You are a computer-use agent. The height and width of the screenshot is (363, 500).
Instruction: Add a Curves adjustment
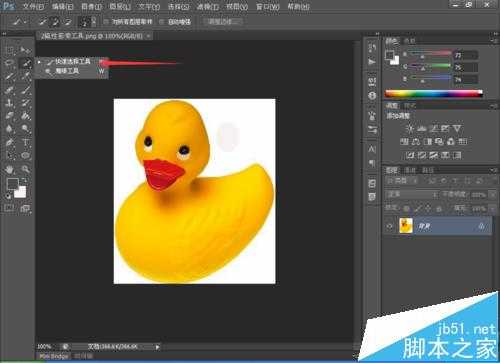(433, 128)
